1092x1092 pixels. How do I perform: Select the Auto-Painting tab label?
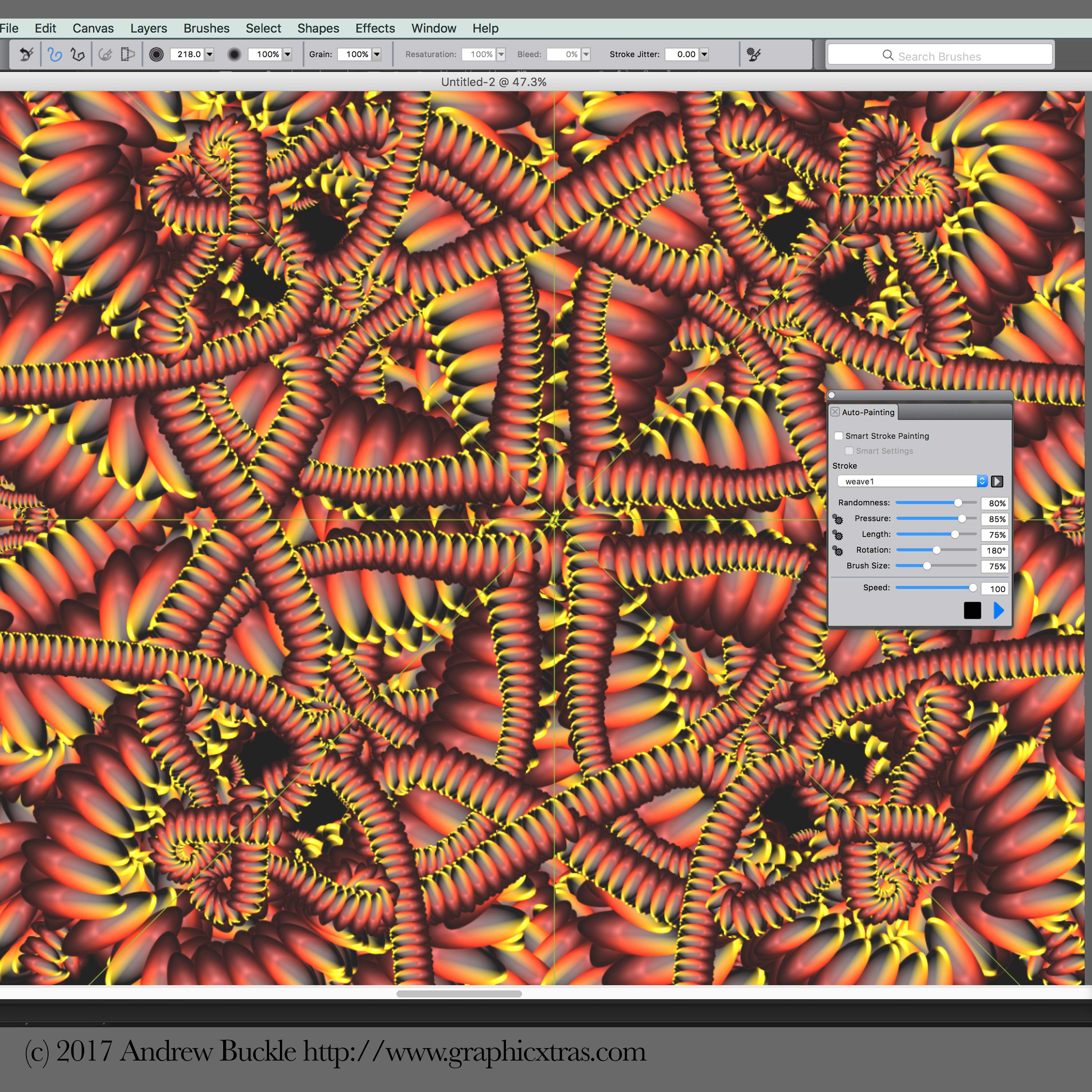pyautogui.click(x=868, y=413)
